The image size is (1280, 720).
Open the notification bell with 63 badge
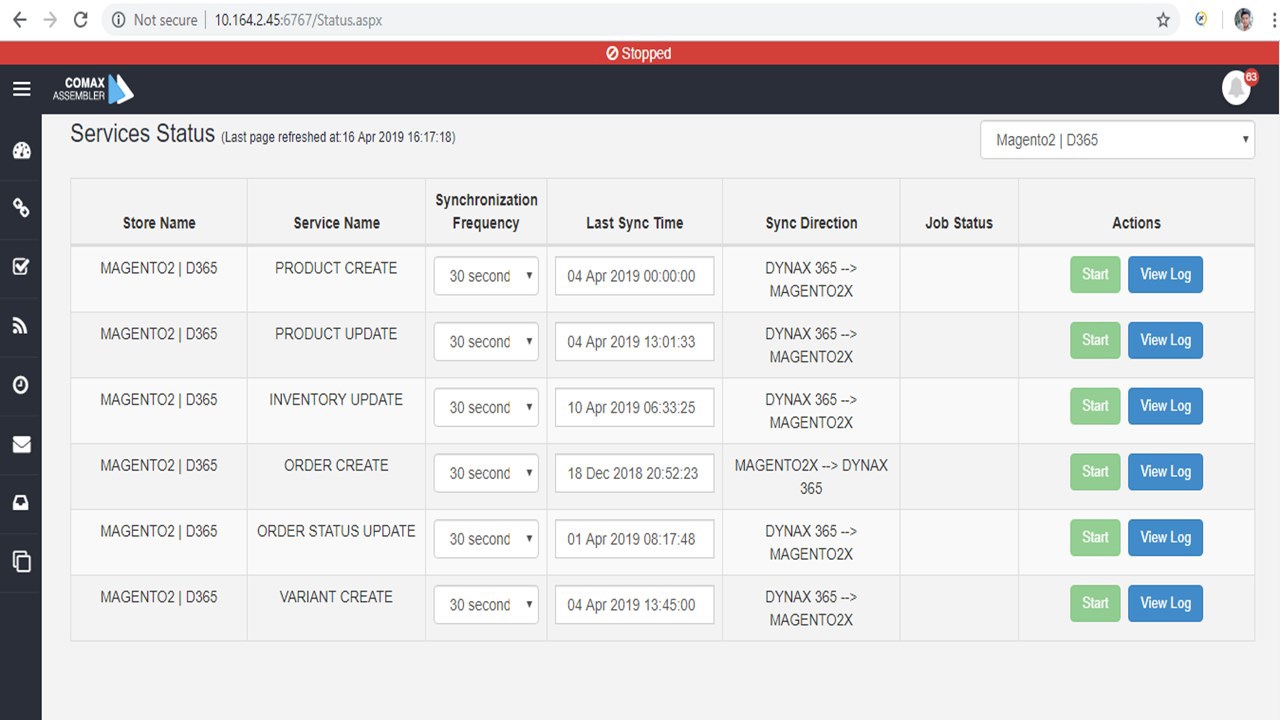[1238, 87]
